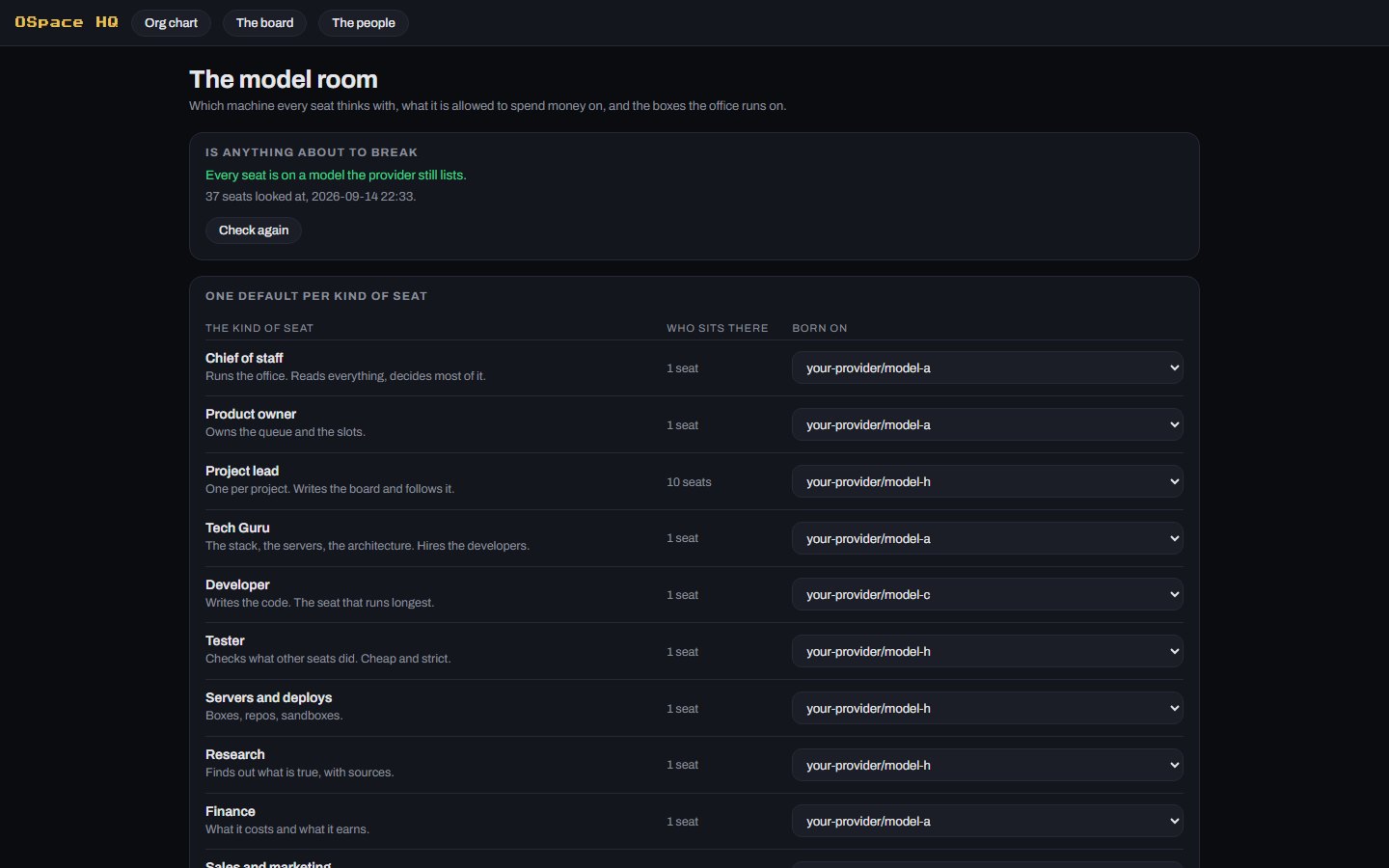Click 'The model room' heading
The image size is (1389, 868).
coord(284,79)
